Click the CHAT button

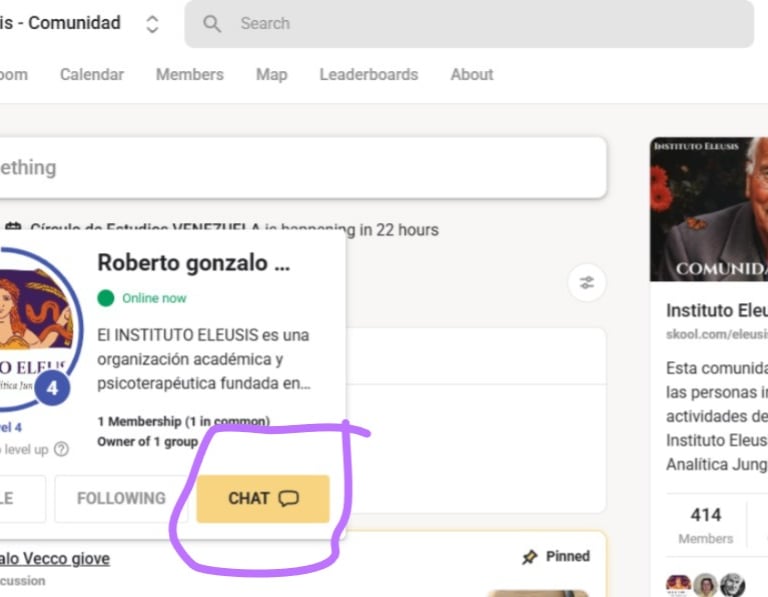click(x=263, y=499)
